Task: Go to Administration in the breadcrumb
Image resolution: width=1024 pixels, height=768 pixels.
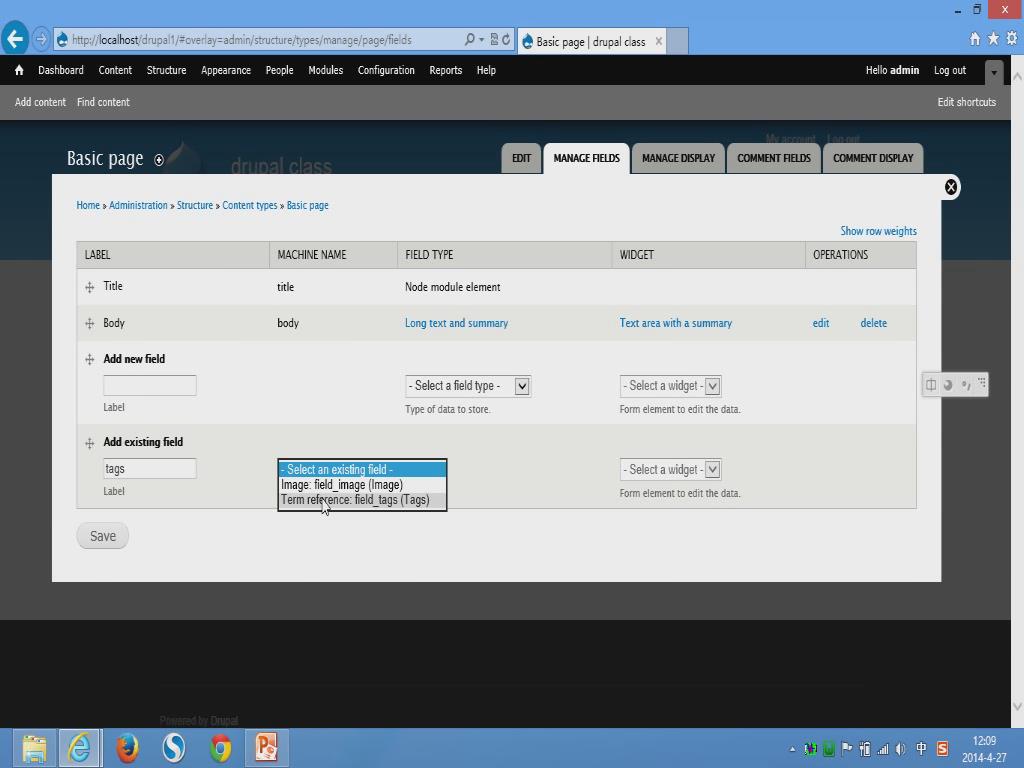Action: 138,205
